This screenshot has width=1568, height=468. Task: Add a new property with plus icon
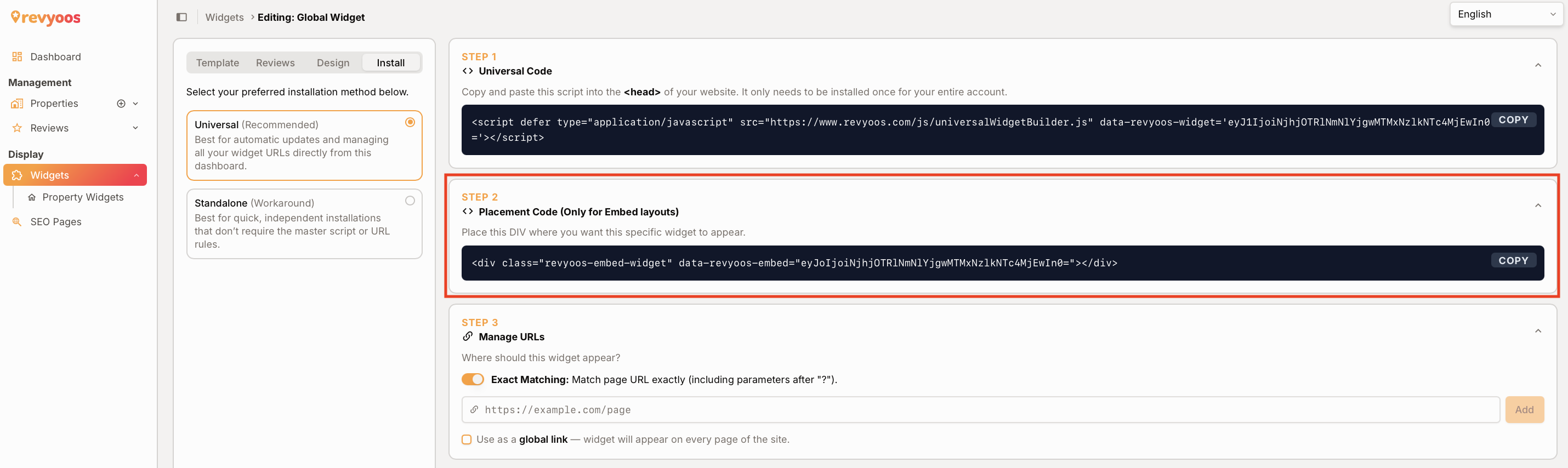(121, 104)
